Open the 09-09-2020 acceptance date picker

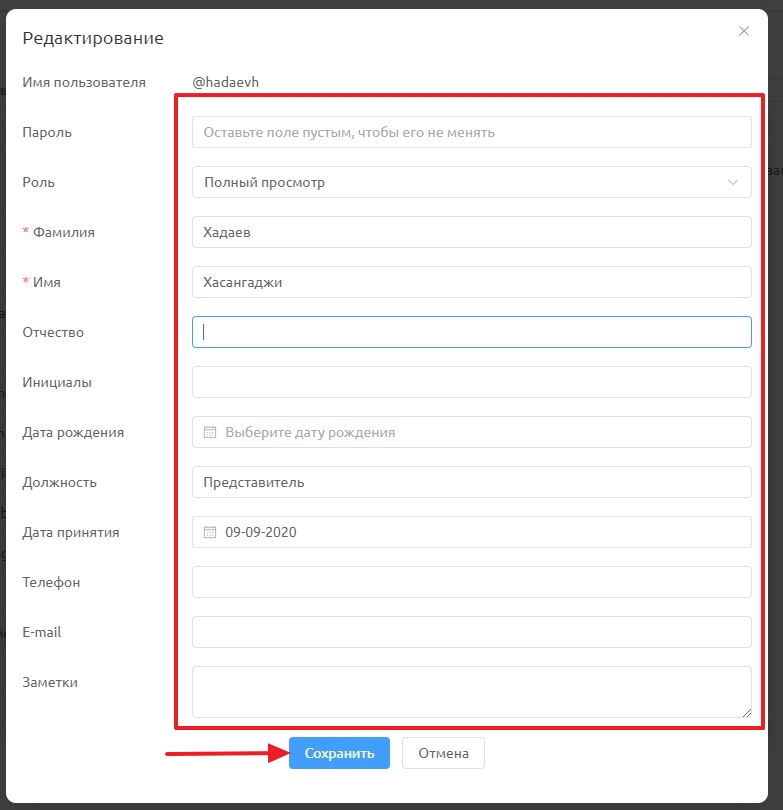472,532
